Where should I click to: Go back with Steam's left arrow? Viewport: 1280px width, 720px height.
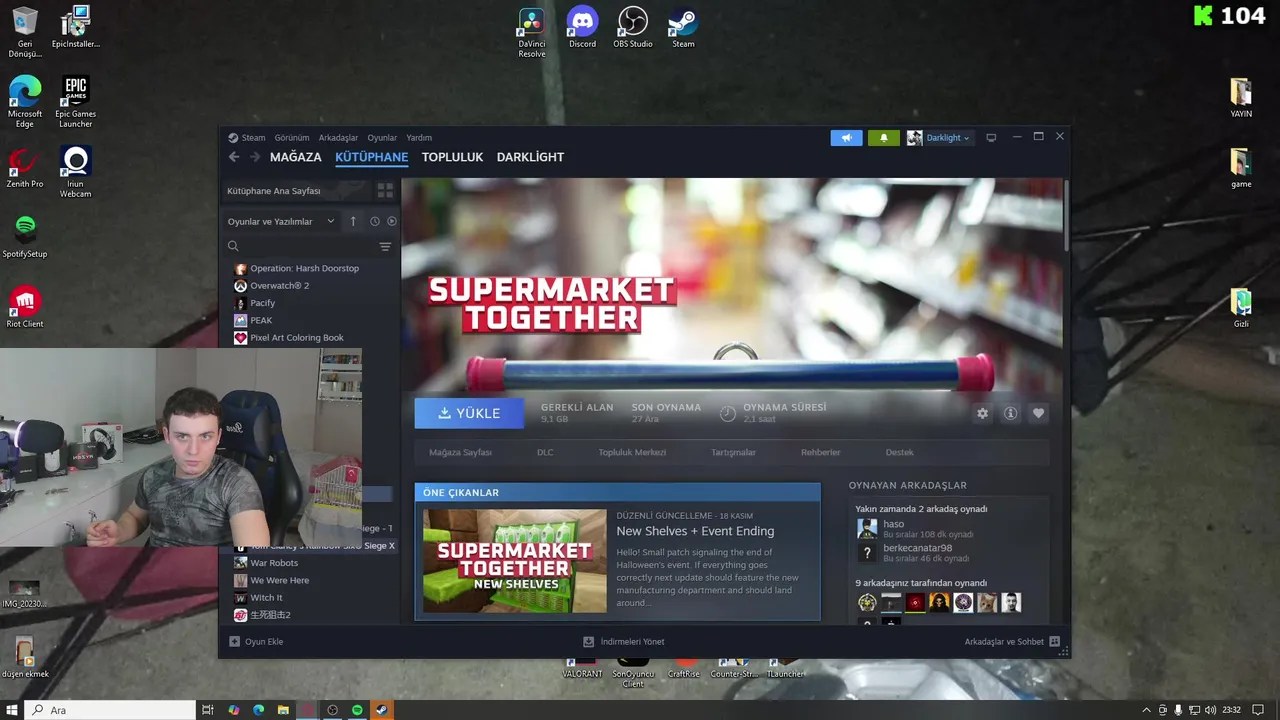tap(234, 157)
